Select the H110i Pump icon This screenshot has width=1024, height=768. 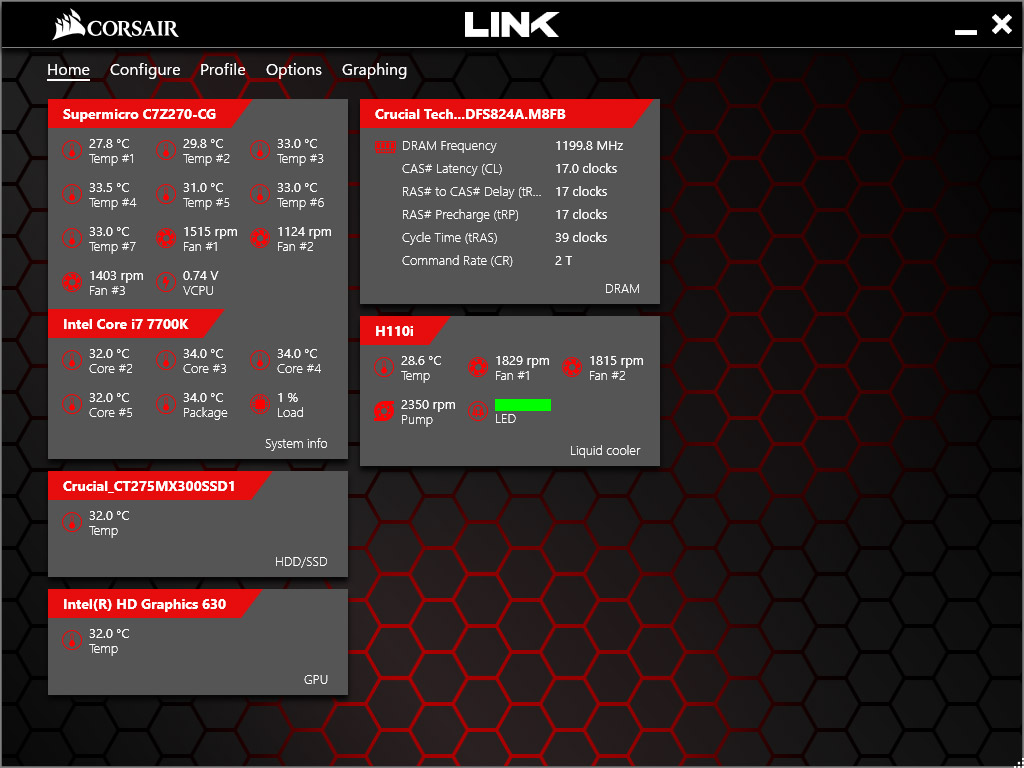pyautogui.click(x=383, y=412)
